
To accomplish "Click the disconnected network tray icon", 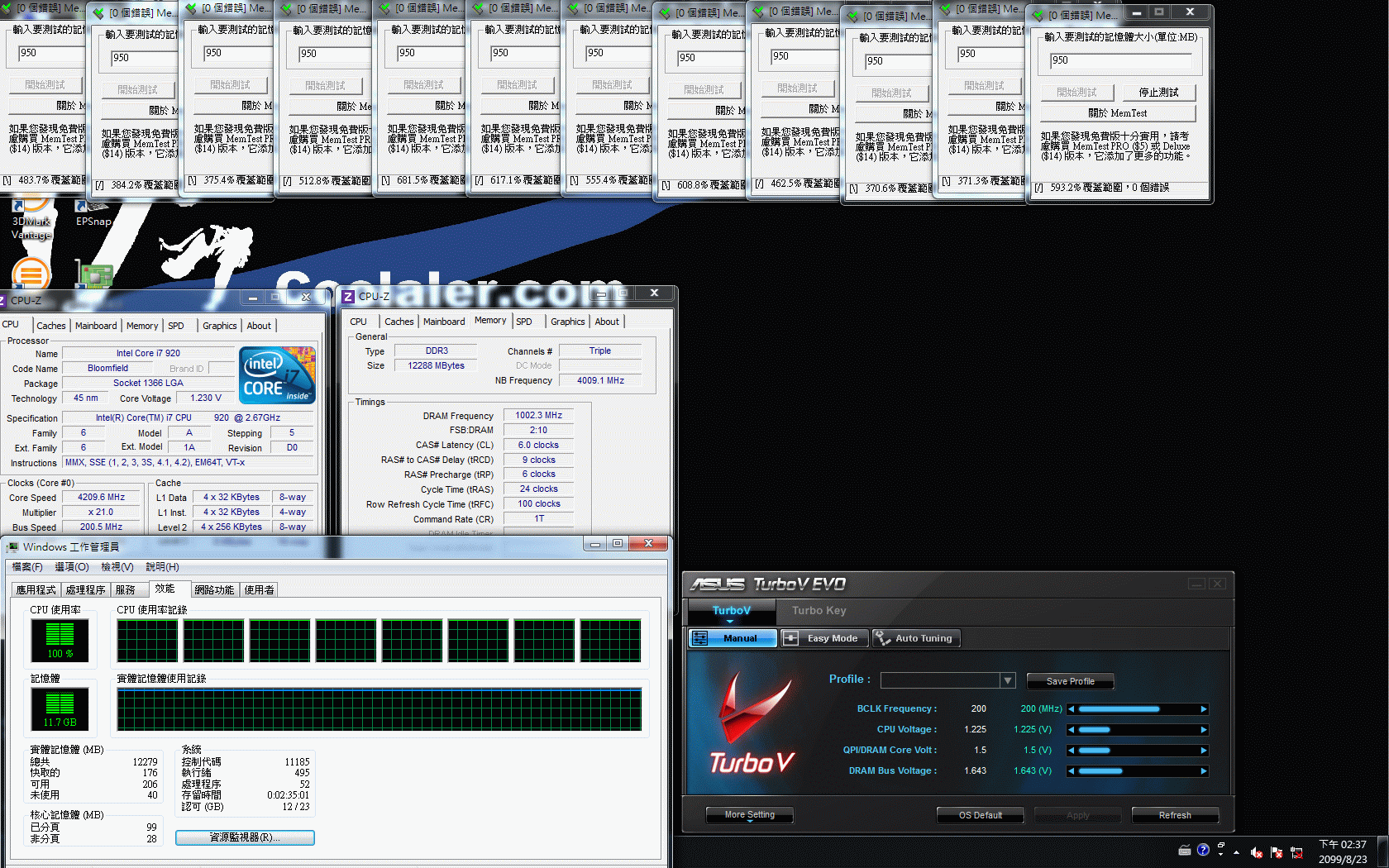I will coord(1296,852).
